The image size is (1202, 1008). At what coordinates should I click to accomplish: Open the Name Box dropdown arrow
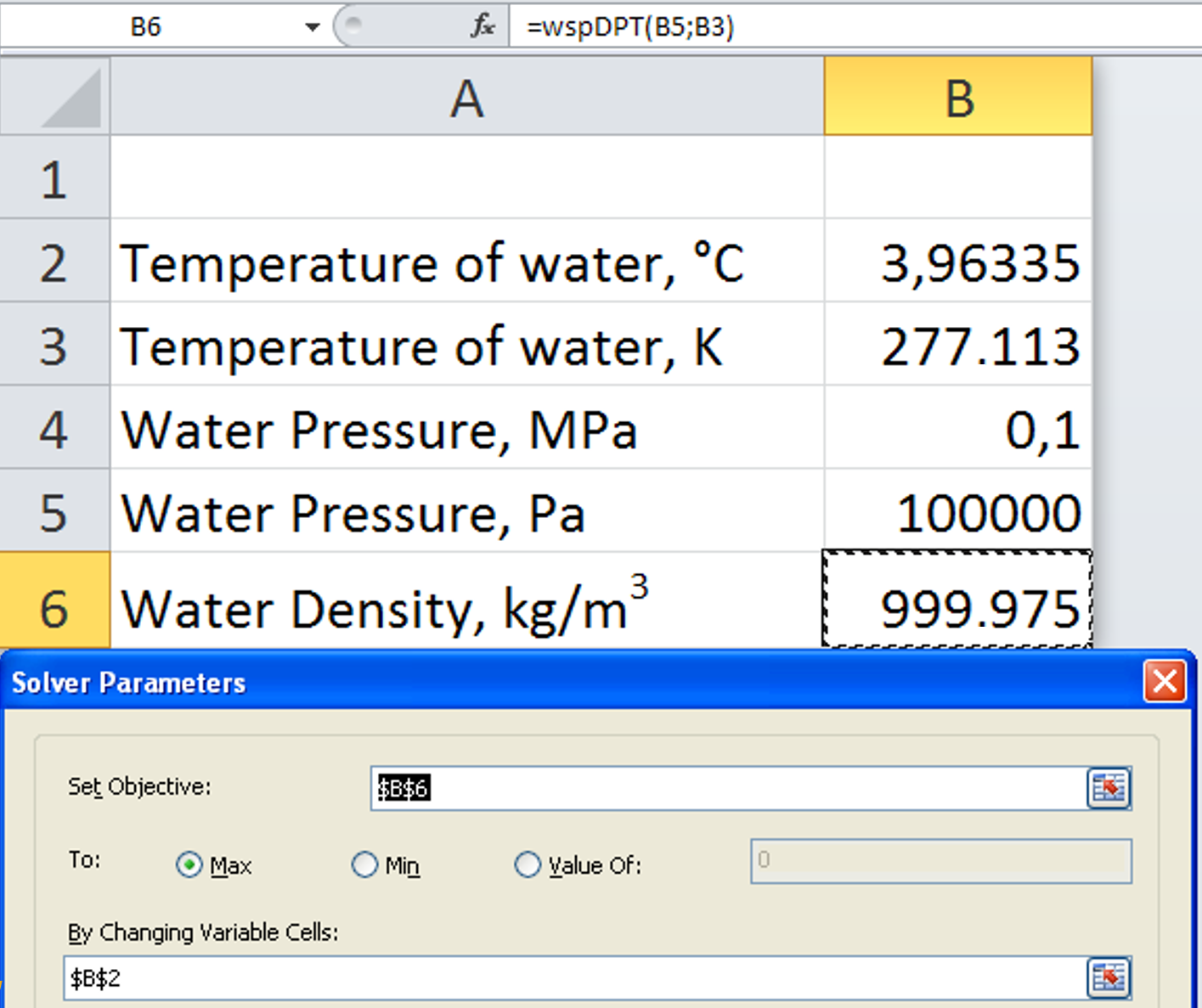[x=312, y=27]
